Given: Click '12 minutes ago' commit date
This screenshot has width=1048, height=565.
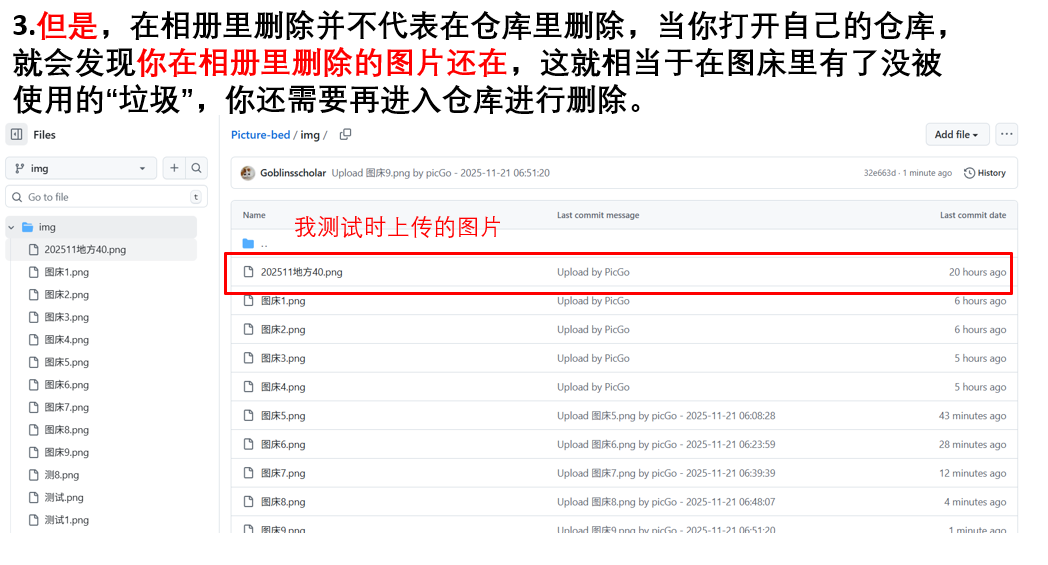Looking at the screenshot, I should pyautogui.click(x=972, y=473).
